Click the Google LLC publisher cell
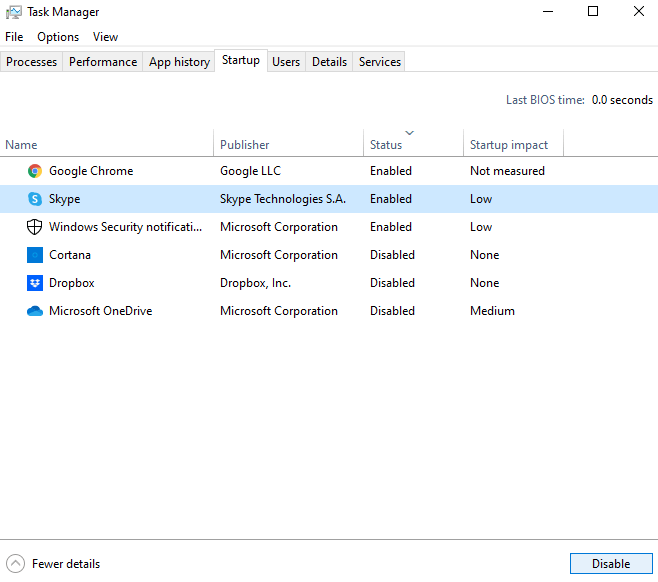658x582 pixels. (x=251, y=171)
